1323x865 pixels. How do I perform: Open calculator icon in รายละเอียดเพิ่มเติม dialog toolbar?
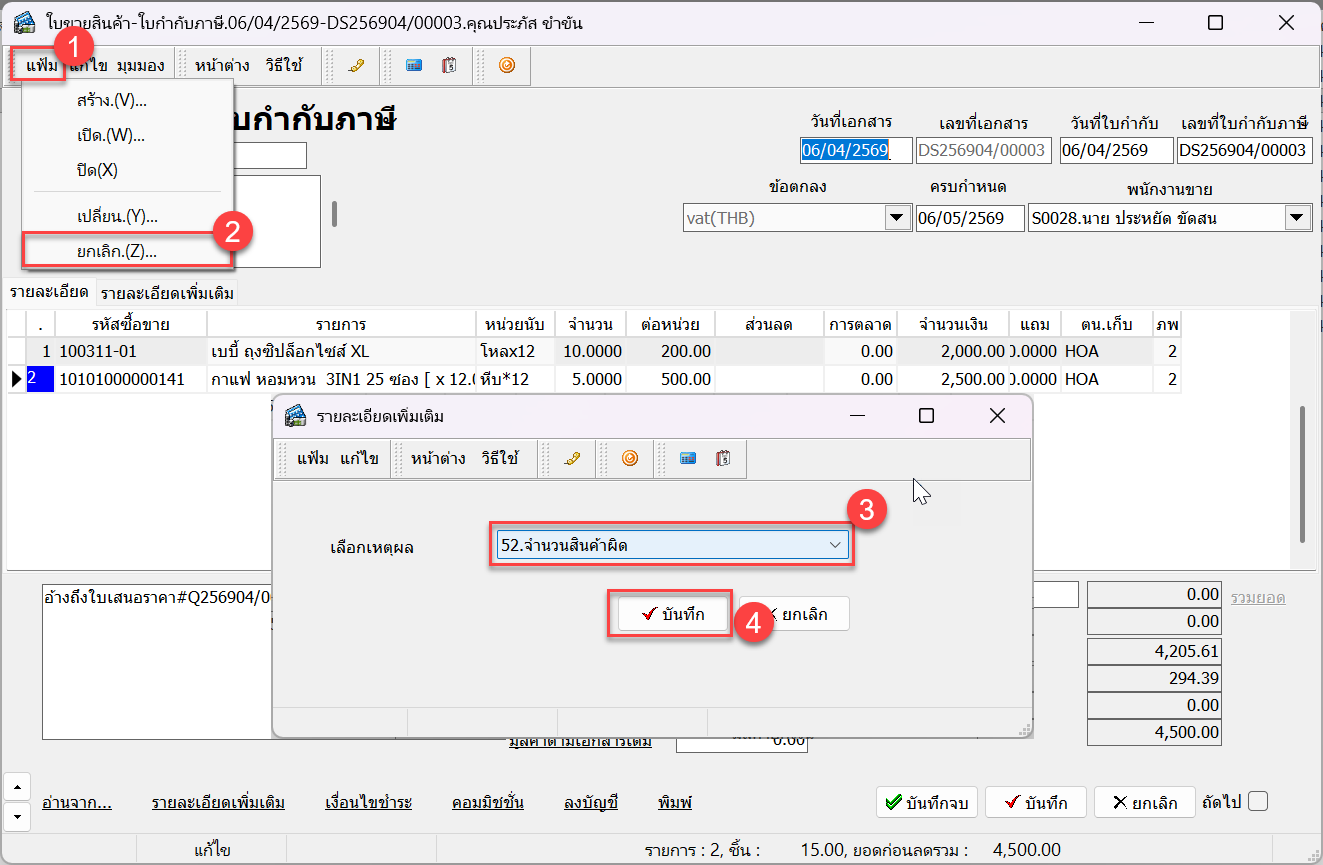pyautogui.click(x=688, y=459)
